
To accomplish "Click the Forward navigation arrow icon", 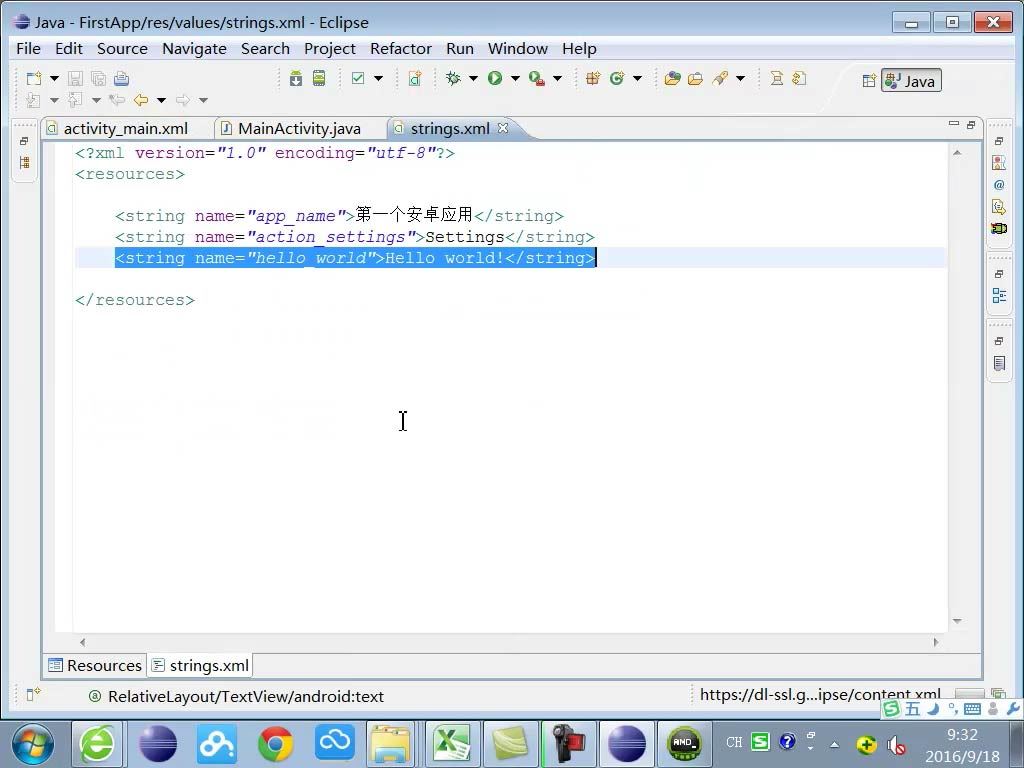I will [183, 100].
